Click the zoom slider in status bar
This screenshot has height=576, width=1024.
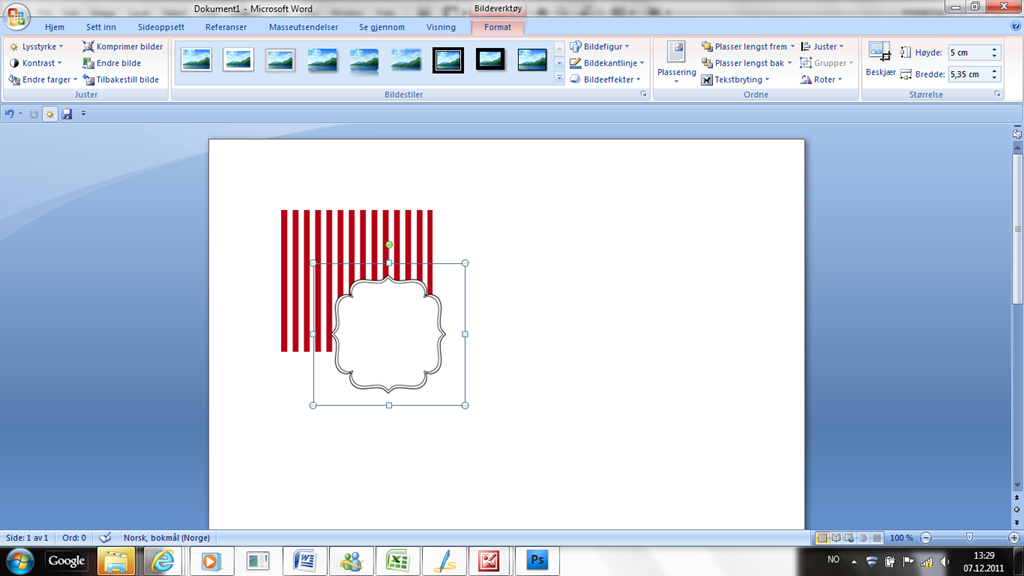pos(968,538)
